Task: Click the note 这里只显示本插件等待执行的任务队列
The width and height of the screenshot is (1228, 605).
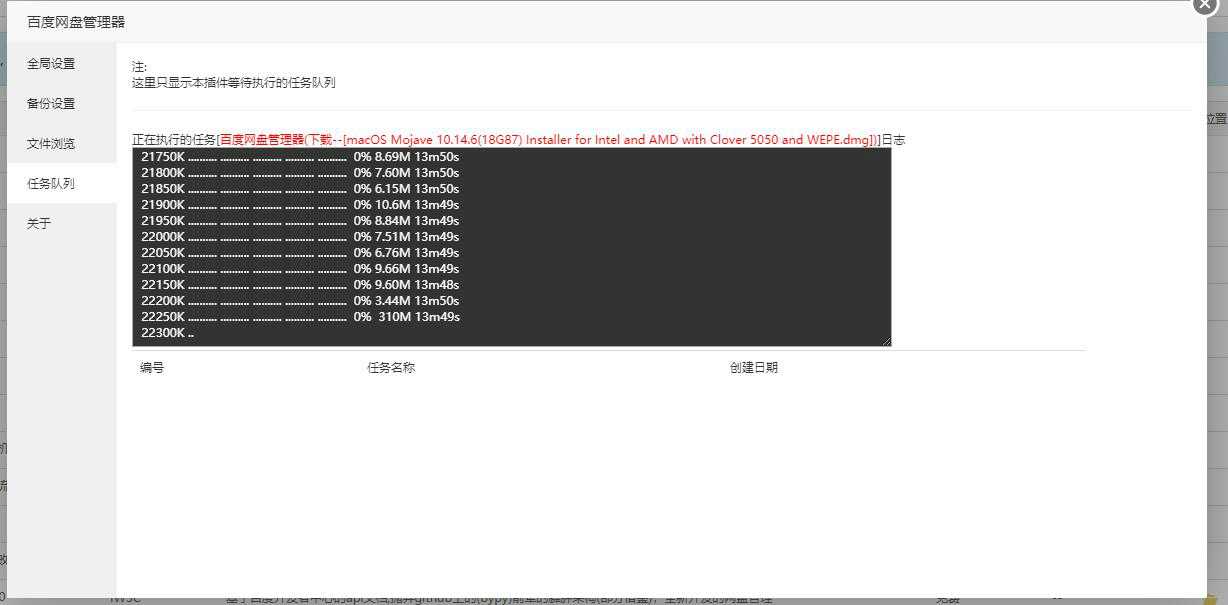Action: 234,83
